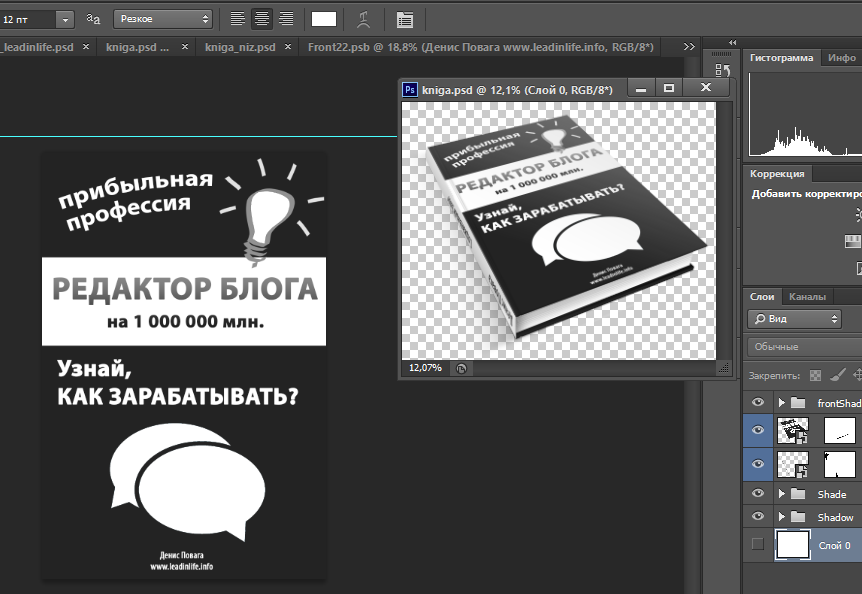Switch to the Каналы tab
Image resolution: width=862 pixels, height=594 pixels.
pyautogui.click(x=807, y=297)
